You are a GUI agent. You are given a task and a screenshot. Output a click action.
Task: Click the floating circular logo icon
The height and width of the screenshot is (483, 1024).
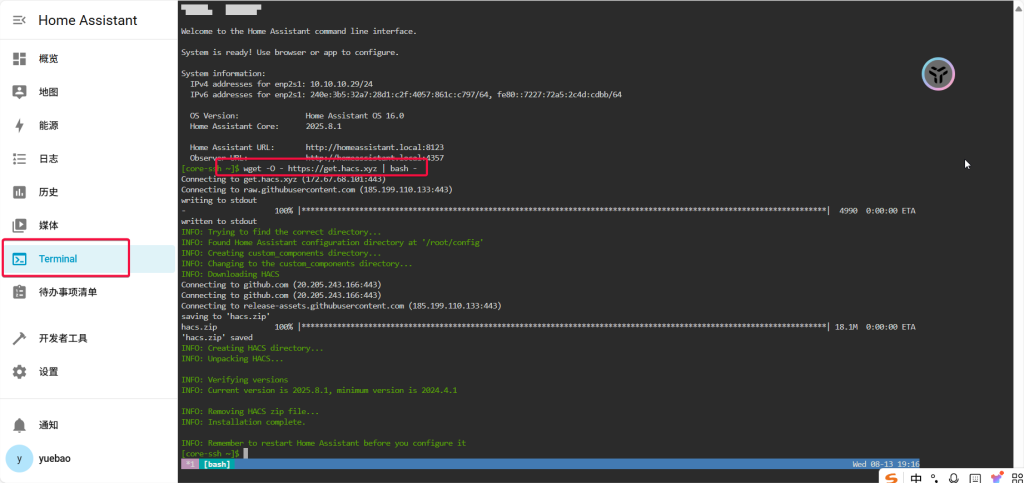938,74
